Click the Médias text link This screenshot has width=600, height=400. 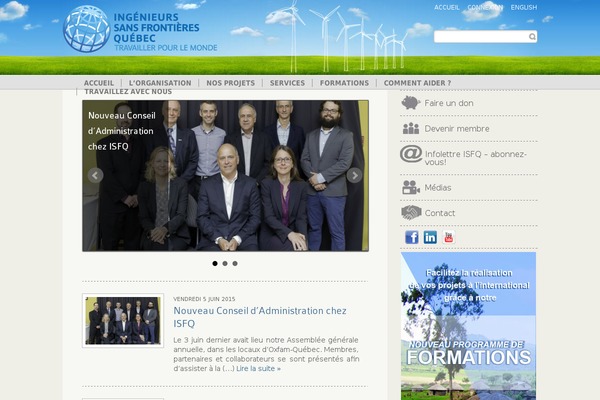[438, 188]
